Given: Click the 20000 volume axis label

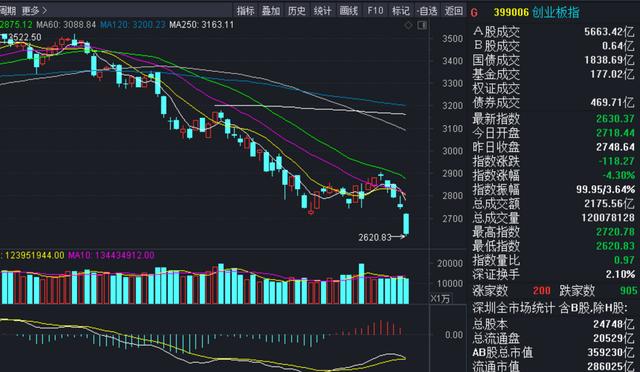Looking at the screenshot, I should 450,264.
